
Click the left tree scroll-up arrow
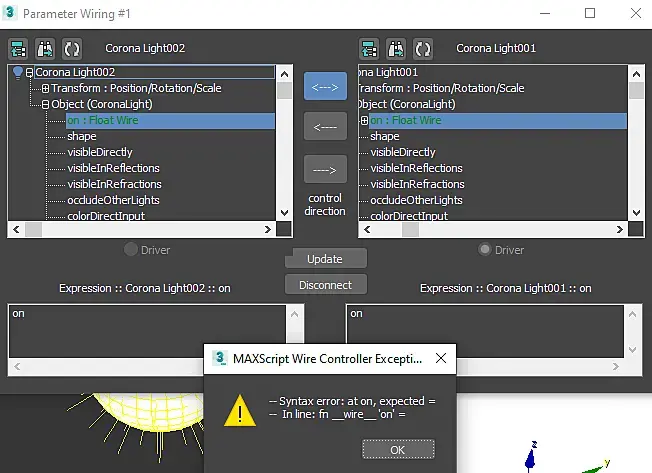pyautogui.click(x=284, y=74)
